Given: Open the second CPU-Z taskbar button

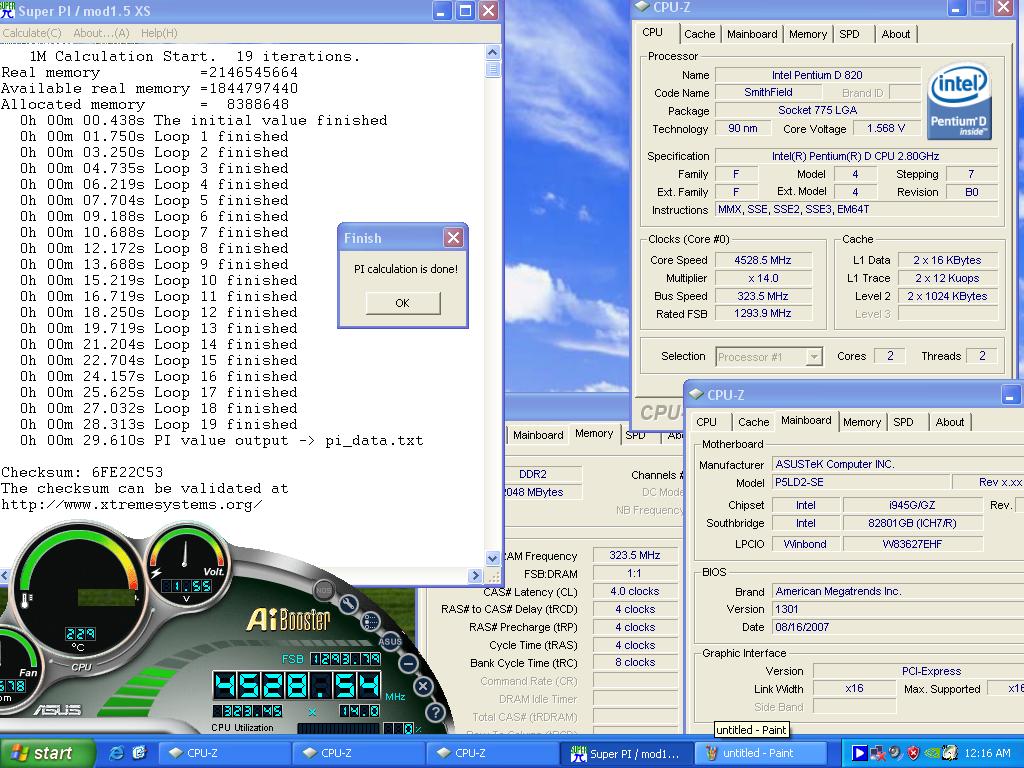Looking at the screenshot, I should [359, 753].
